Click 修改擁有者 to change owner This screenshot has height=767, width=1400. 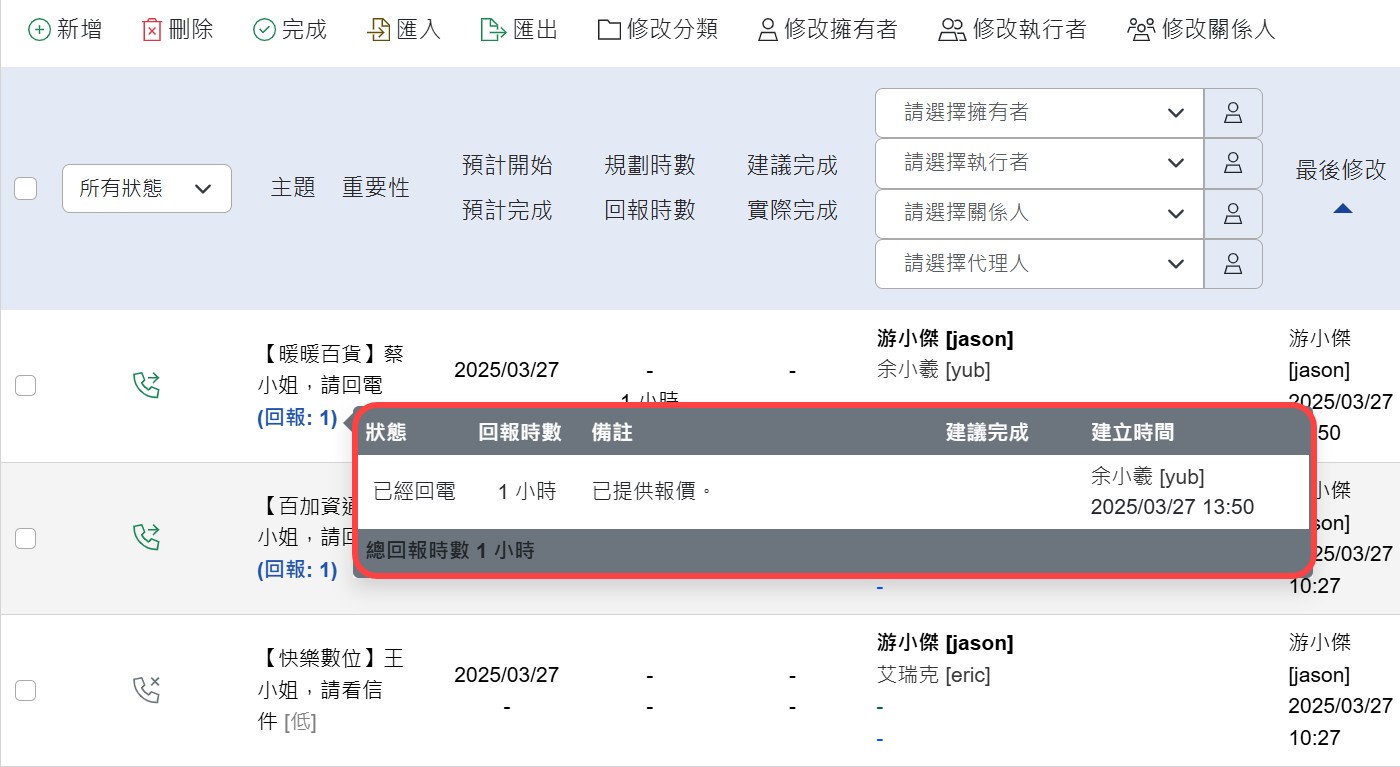click(x=828, y=30)
